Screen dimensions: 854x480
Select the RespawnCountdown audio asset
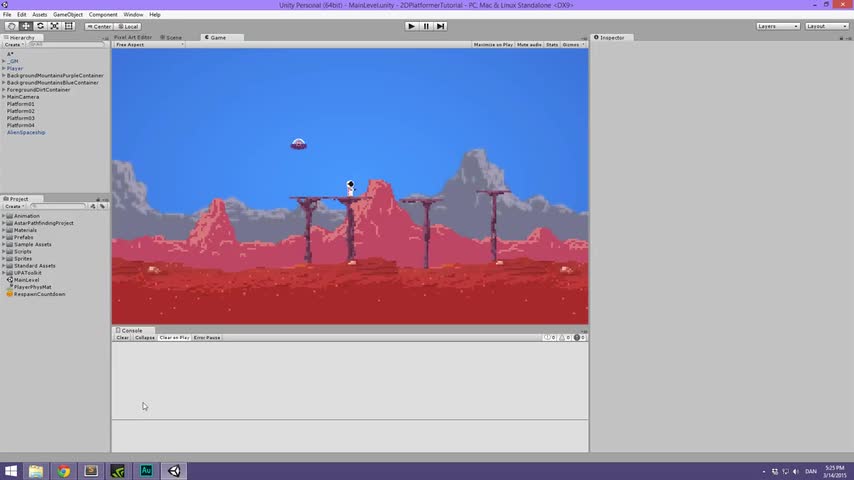click(x=36, y=294)
